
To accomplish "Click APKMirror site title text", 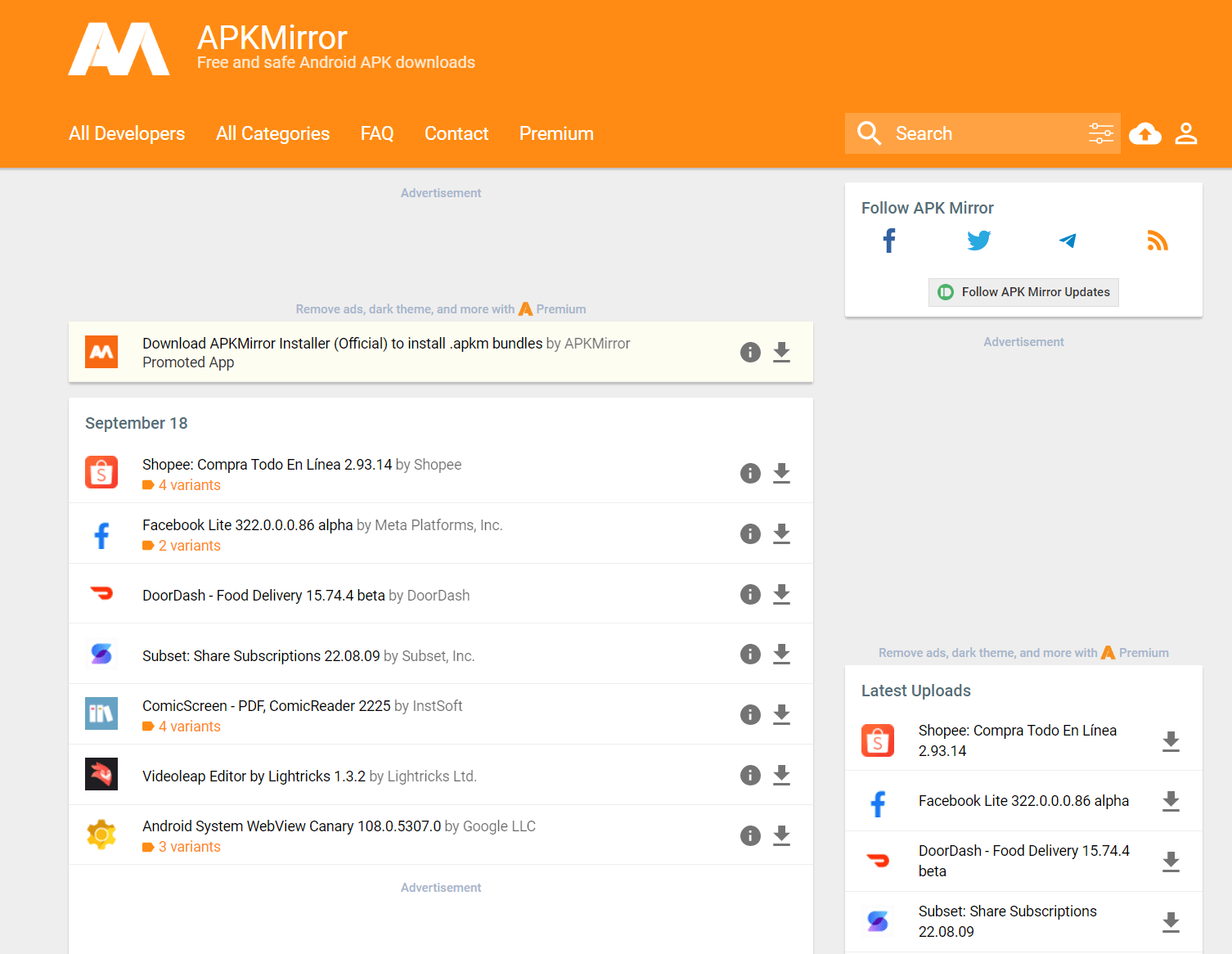I will (272, 38).
